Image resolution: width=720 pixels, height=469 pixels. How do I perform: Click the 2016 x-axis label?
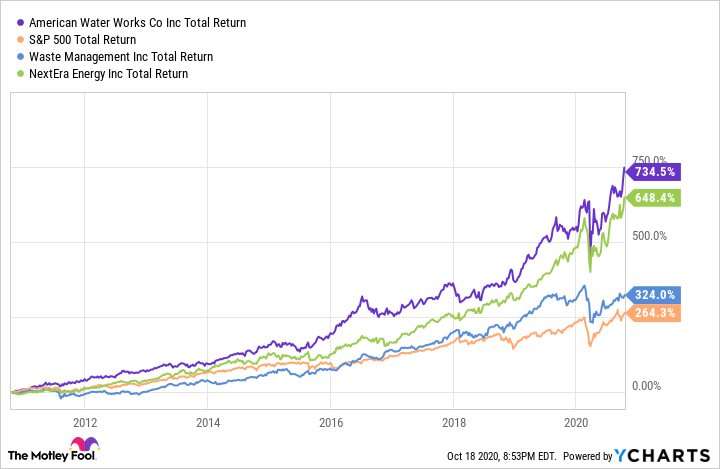point(330,420)
